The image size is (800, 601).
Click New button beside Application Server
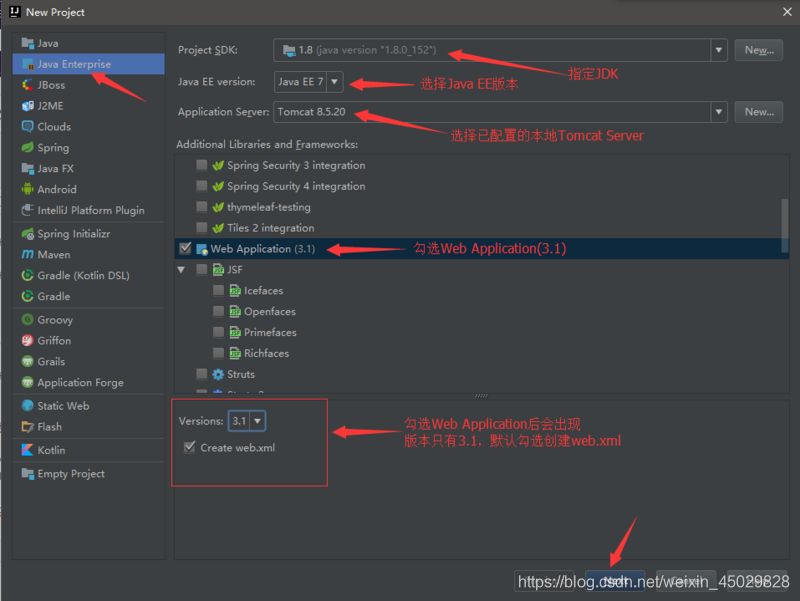[x=759, y=112]
